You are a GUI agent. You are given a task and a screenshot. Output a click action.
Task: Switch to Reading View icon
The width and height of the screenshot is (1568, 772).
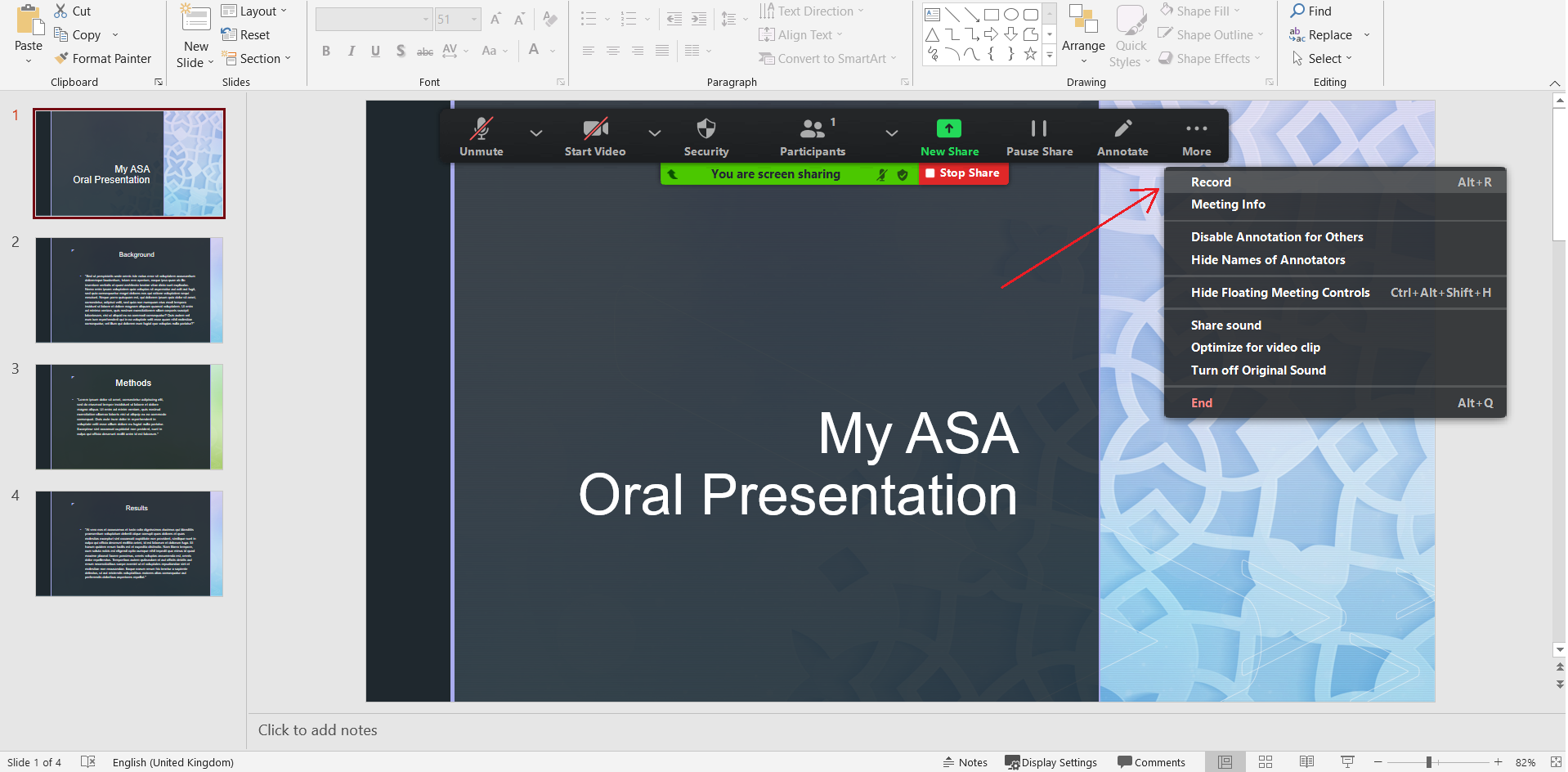1306,762
